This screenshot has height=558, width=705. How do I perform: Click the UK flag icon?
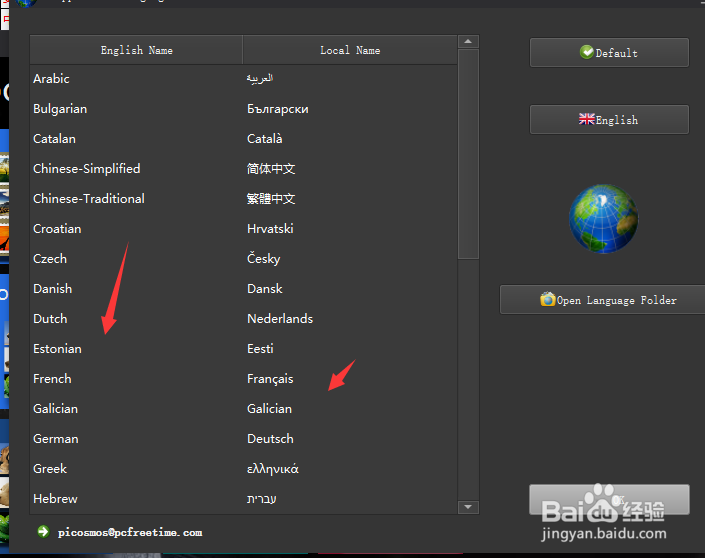pos(587,119)
